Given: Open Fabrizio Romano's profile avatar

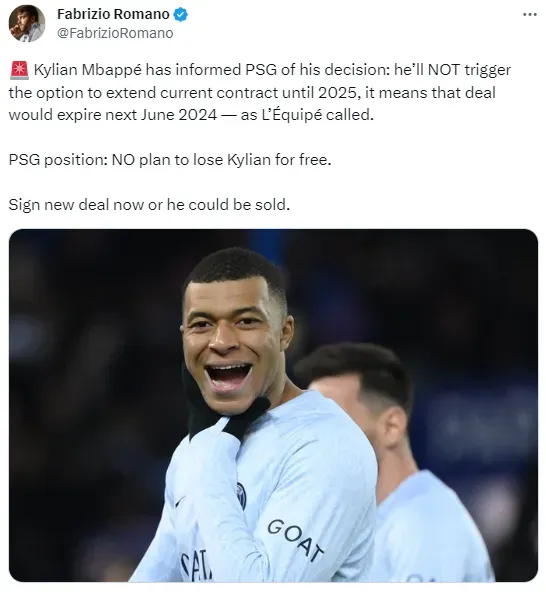Looking at the screenshot, I should click(x=27, y=23).
